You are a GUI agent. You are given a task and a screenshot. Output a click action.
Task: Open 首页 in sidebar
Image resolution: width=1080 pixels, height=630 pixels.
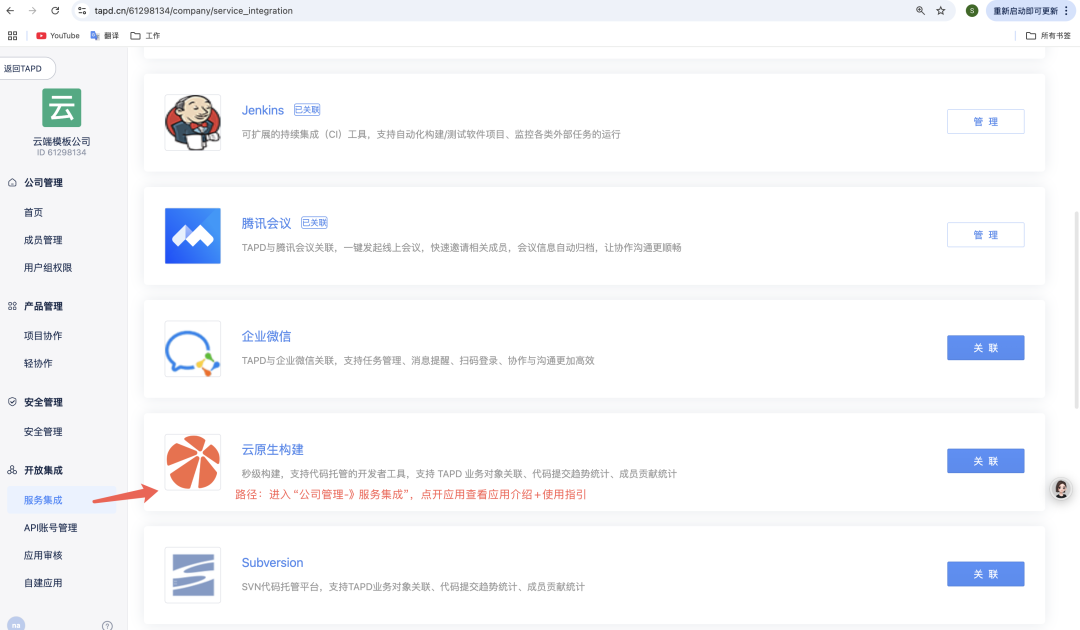coord(33,212)
